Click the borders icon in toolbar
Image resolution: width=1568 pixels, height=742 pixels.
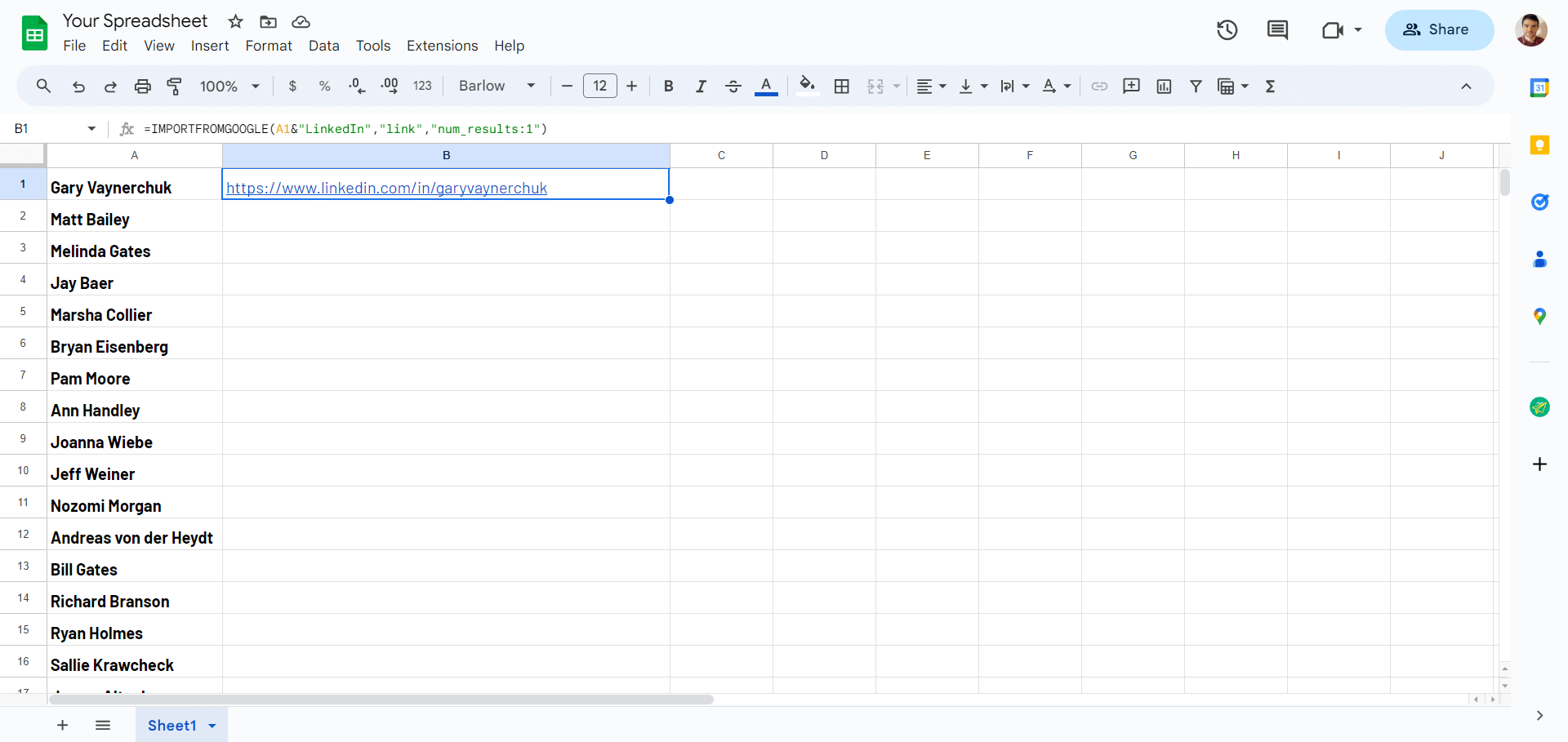[x=842, y=86]
